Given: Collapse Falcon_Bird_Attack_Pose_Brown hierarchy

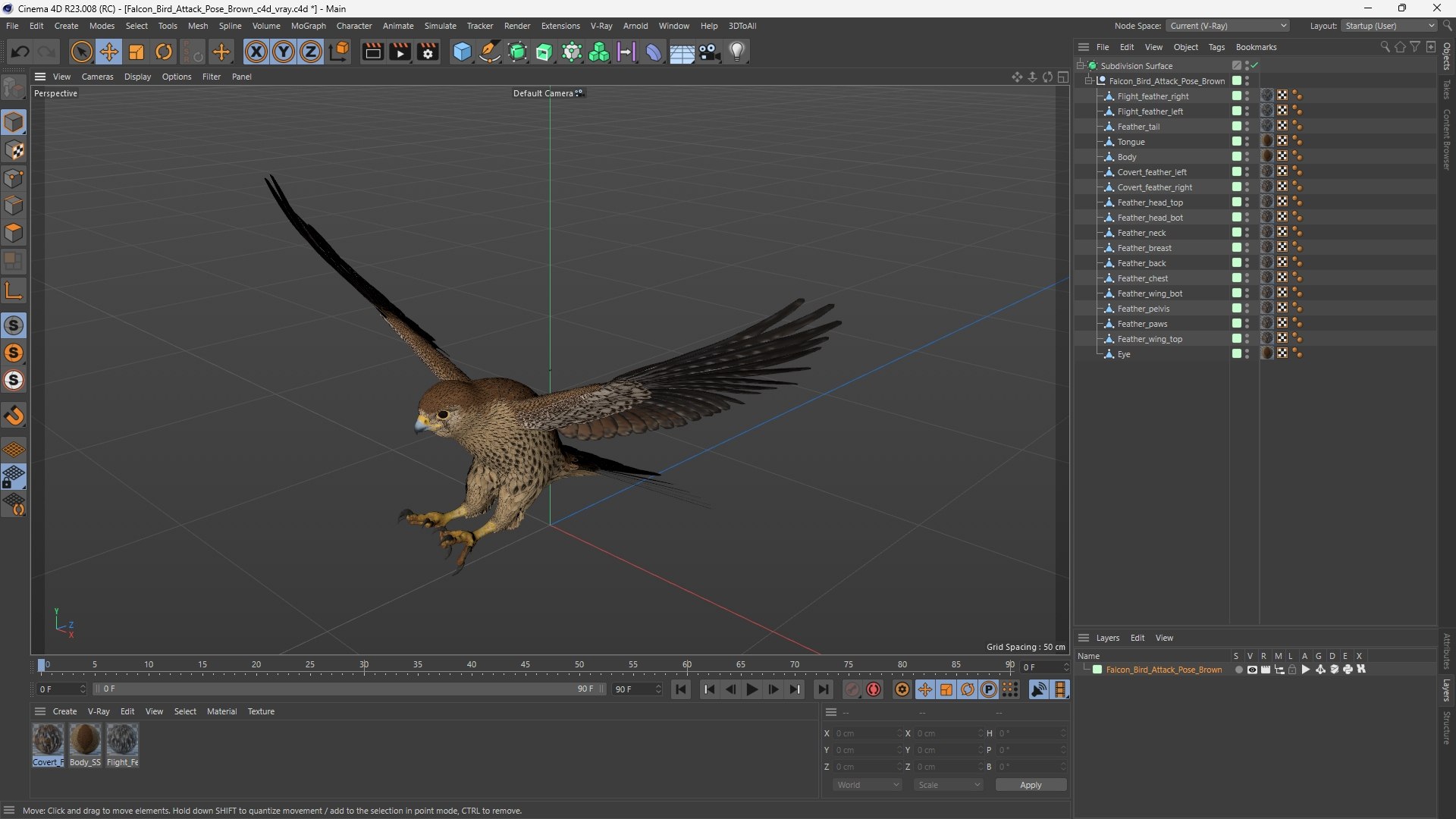Looking at the screenshot, I should point(1089,81).
